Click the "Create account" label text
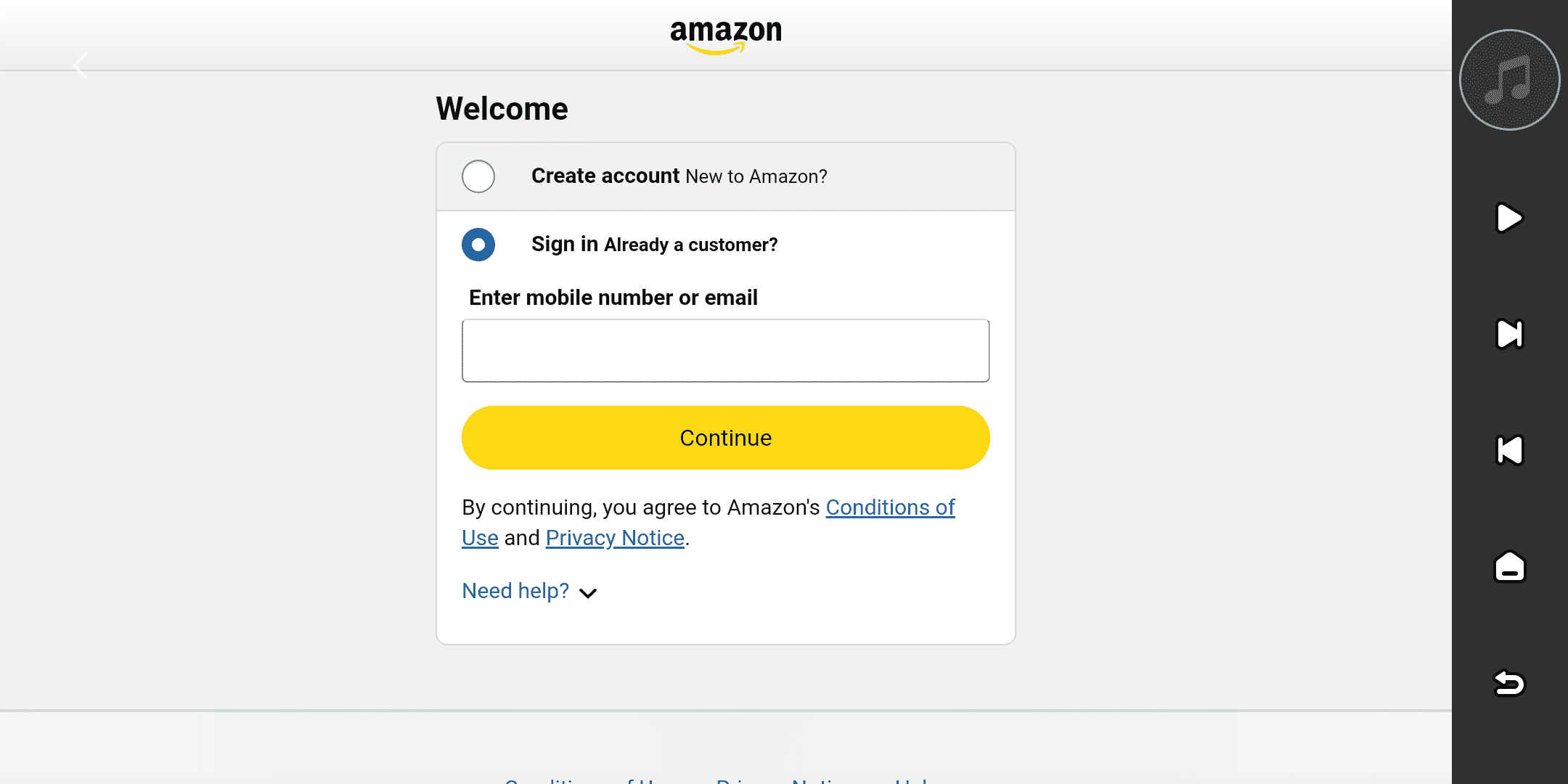 pos(605,176)
